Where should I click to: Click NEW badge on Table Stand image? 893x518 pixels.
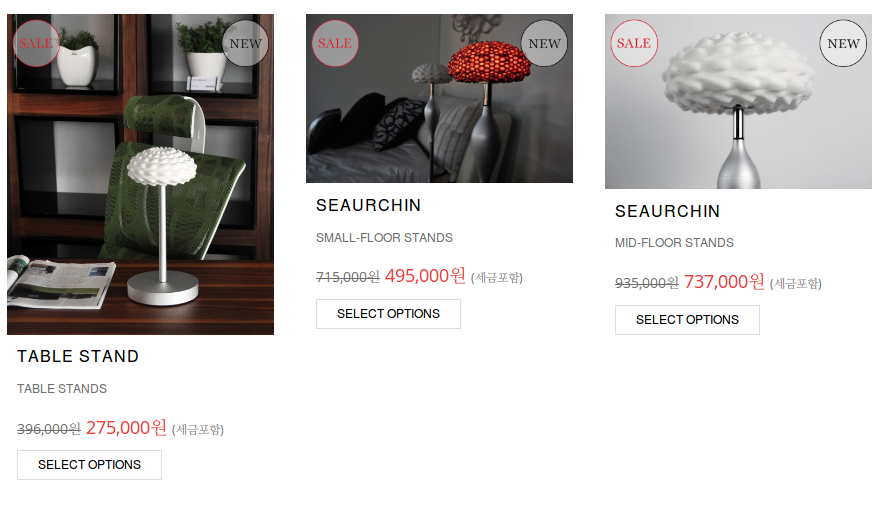pyautogui.click(x=245, y=43)
